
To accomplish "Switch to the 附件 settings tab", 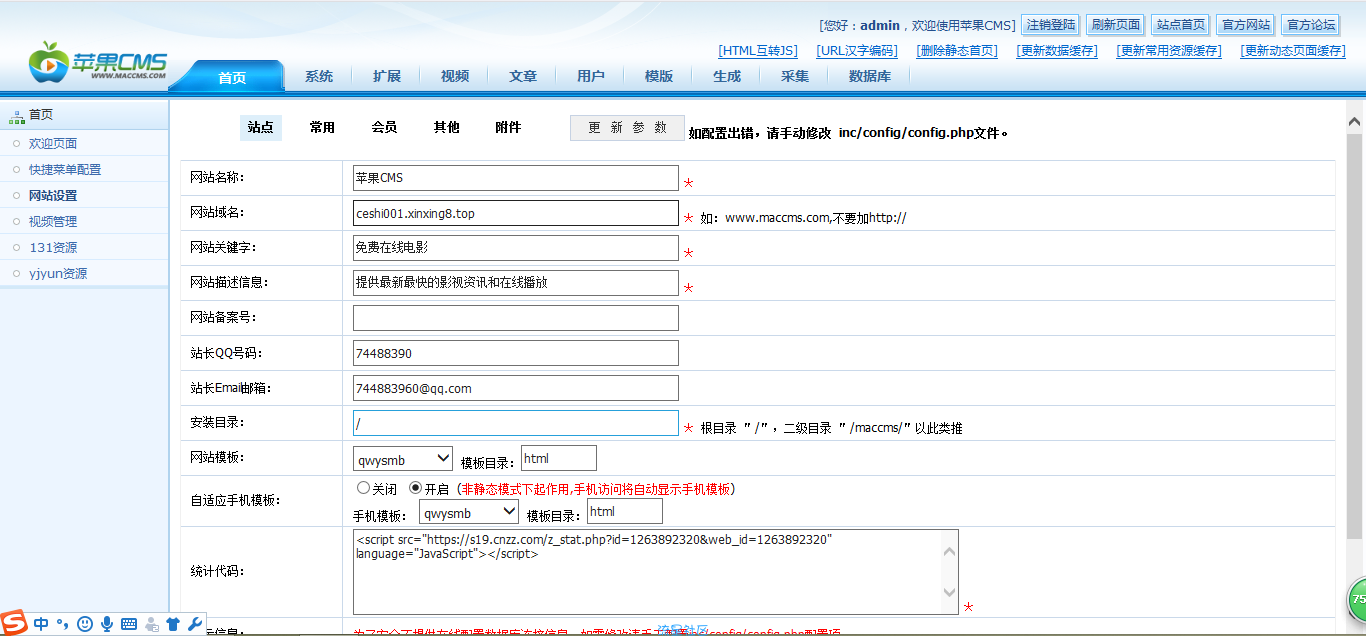I will (508, 127).
